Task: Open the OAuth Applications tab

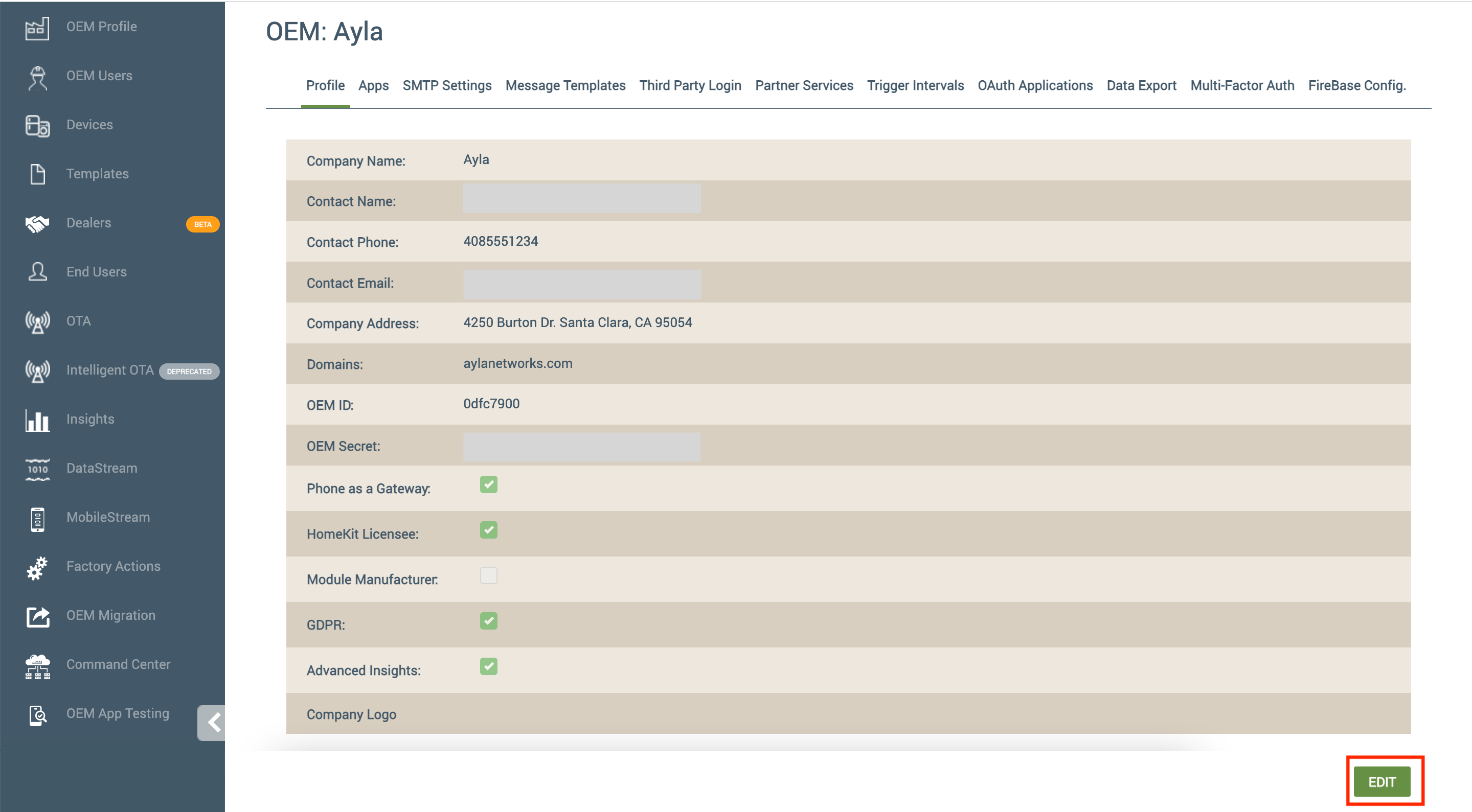Action: tap(1035, 85)
